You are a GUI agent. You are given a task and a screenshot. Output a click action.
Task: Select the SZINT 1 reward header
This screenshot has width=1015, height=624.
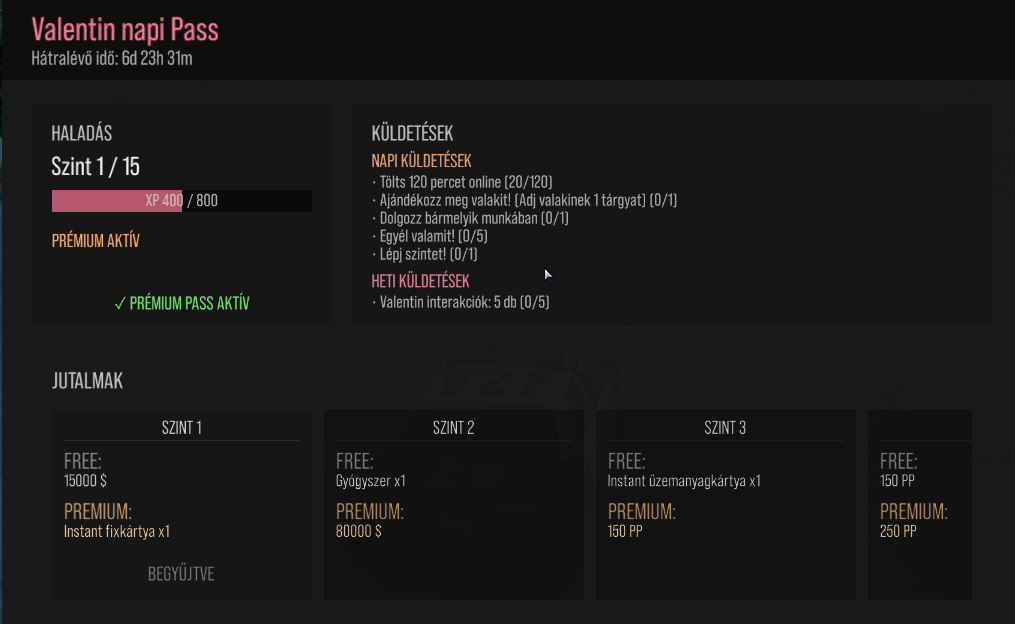(182, 428)
